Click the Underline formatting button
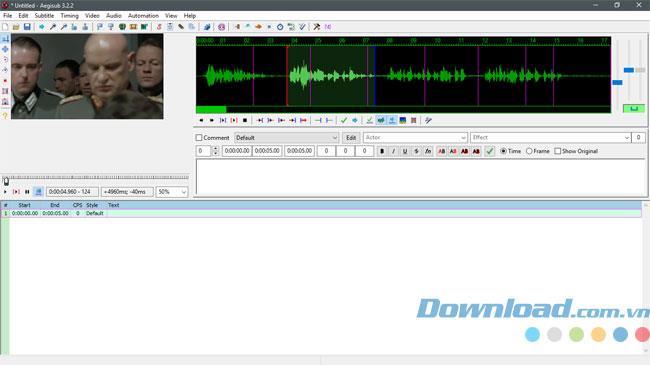 (x=405, y=151)
